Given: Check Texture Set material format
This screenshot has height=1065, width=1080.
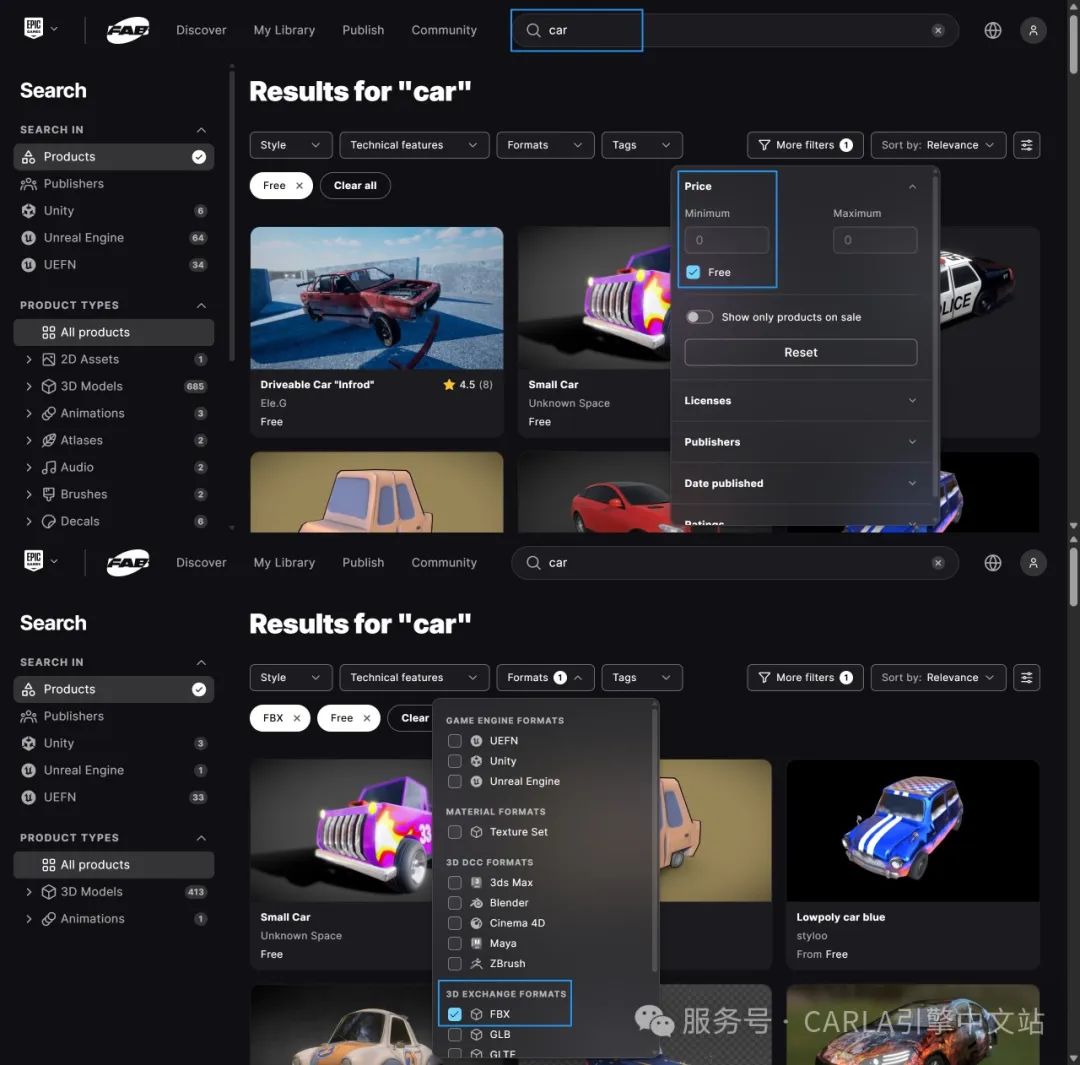Looking at the screenshot, I should coord(455,831).
